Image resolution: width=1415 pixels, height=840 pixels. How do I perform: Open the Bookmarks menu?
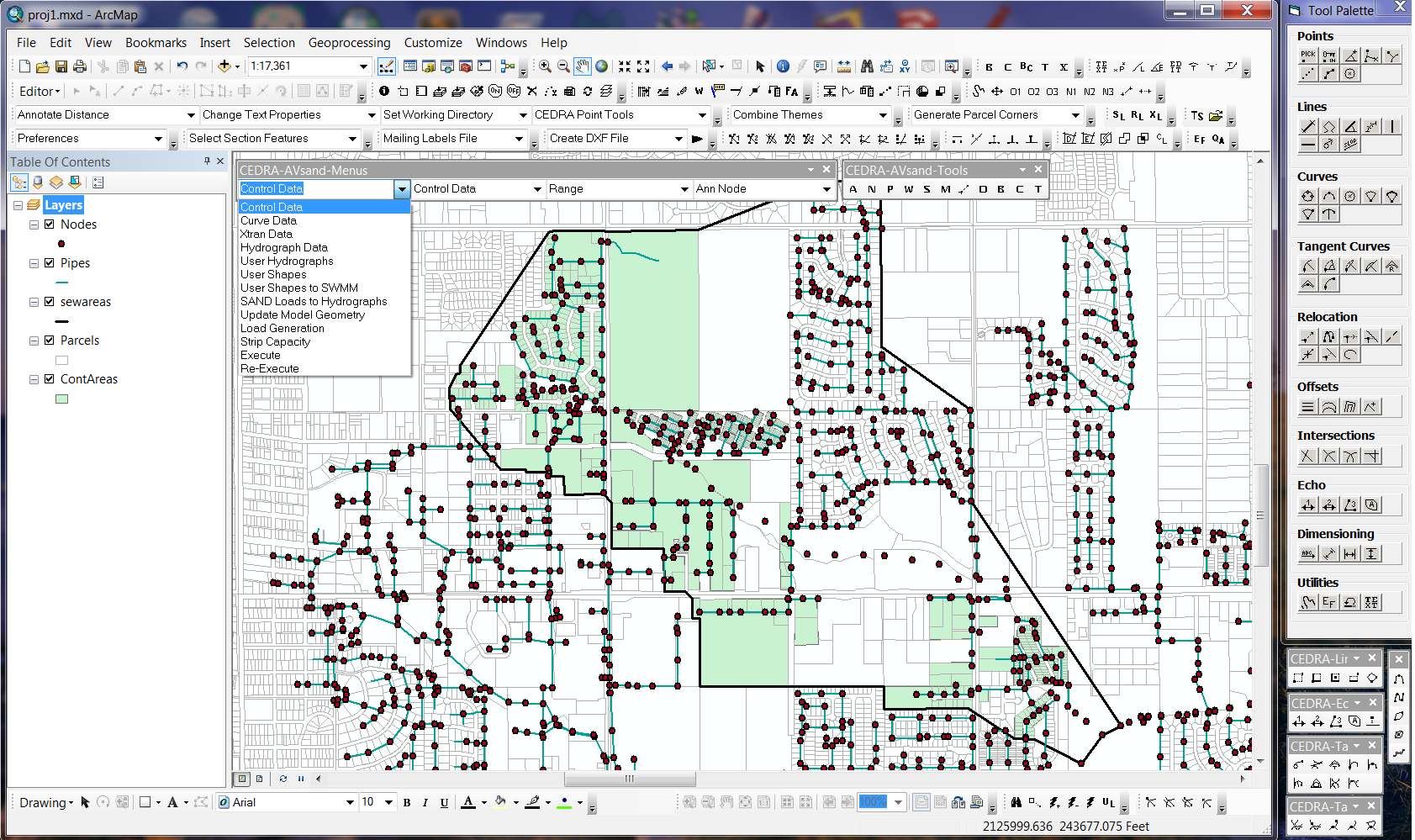click(156, 43)
